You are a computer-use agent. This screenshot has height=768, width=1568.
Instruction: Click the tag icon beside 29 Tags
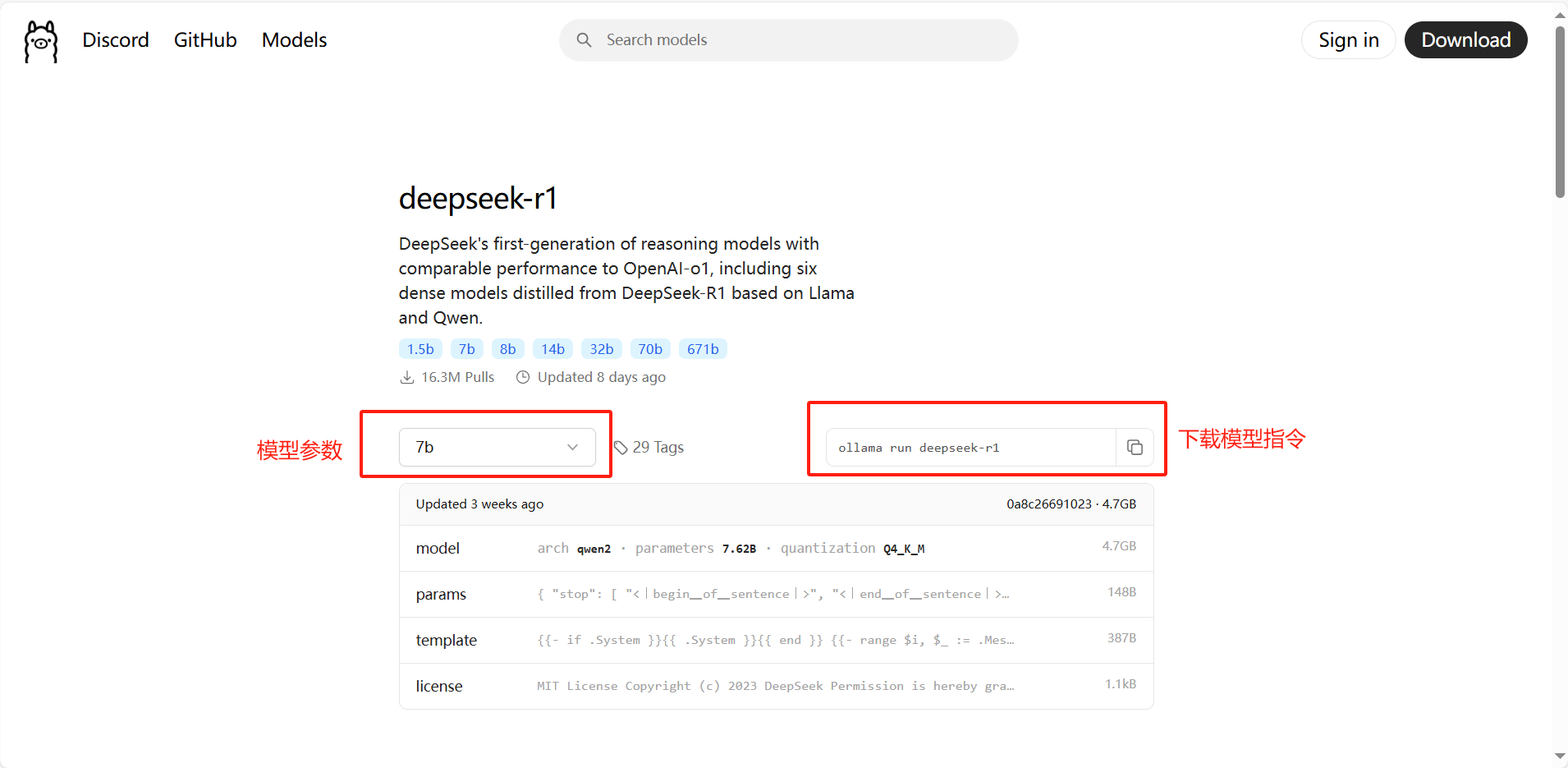[621, 448]
